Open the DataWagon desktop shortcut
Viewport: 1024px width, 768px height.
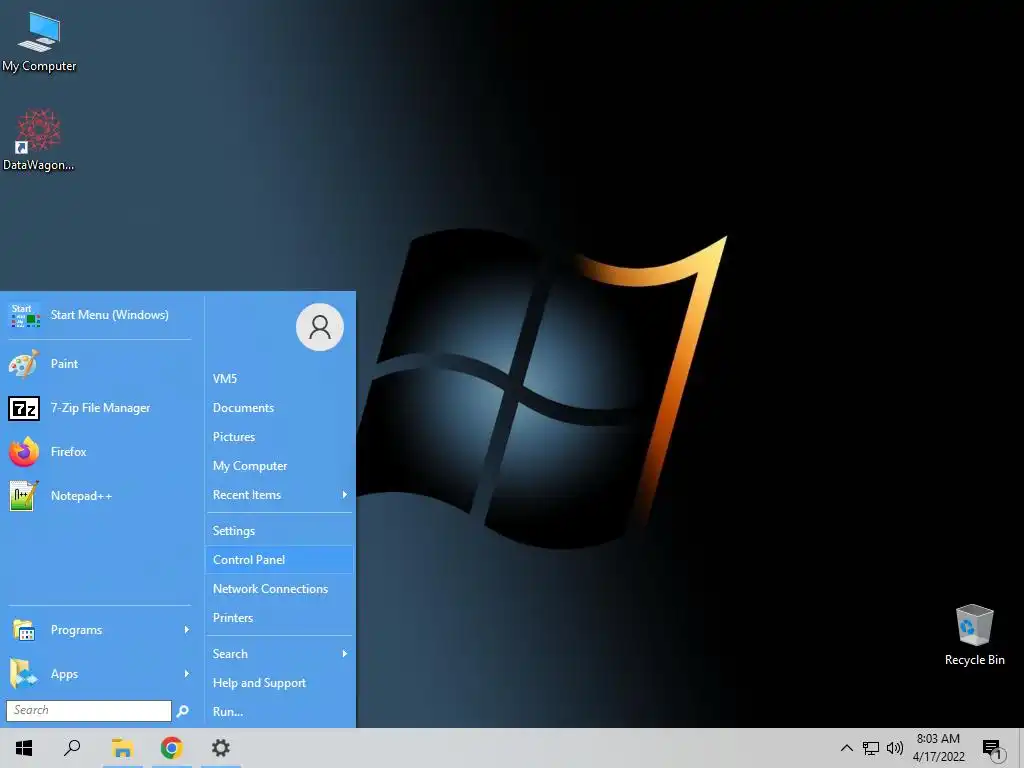[39, 139]
